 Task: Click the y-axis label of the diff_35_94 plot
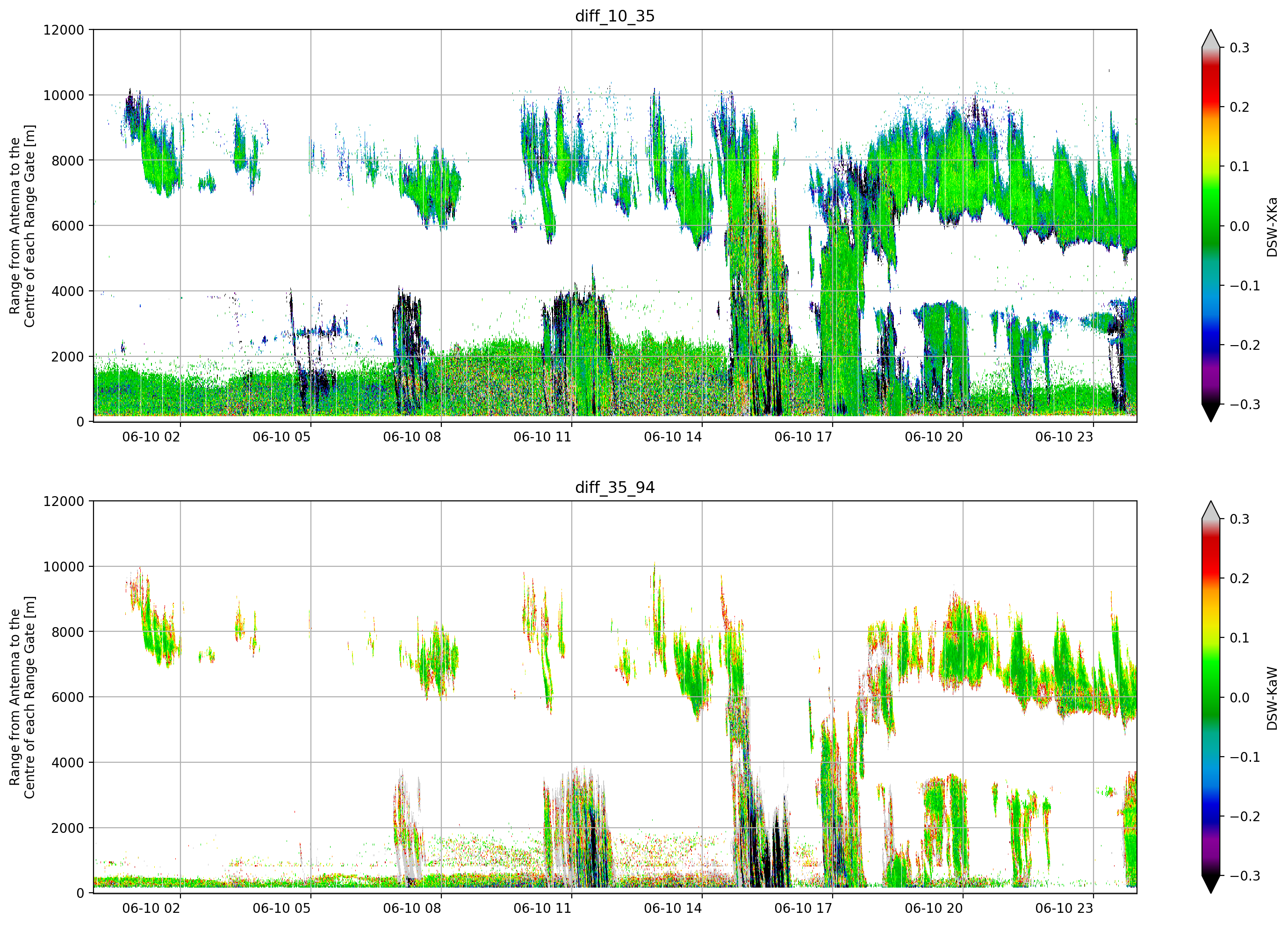click(x=22, y=697)
